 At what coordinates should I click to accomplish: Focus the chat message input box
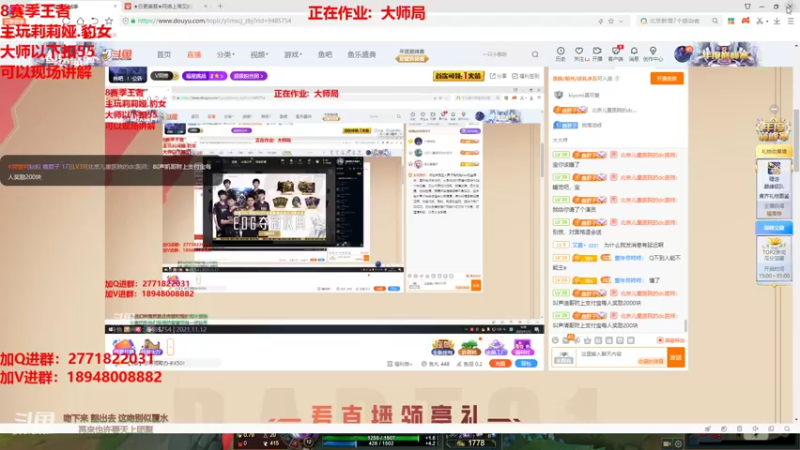click(621, 357)
